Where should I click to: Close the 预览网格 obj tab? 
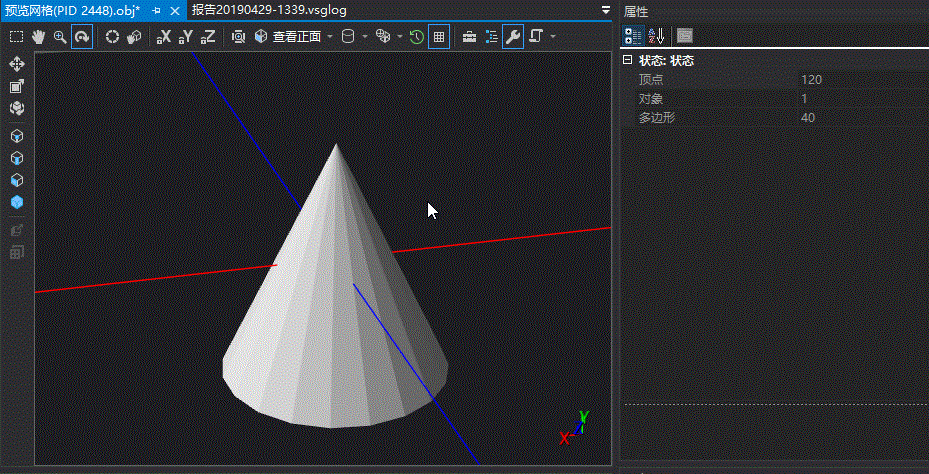coord(175,11)
